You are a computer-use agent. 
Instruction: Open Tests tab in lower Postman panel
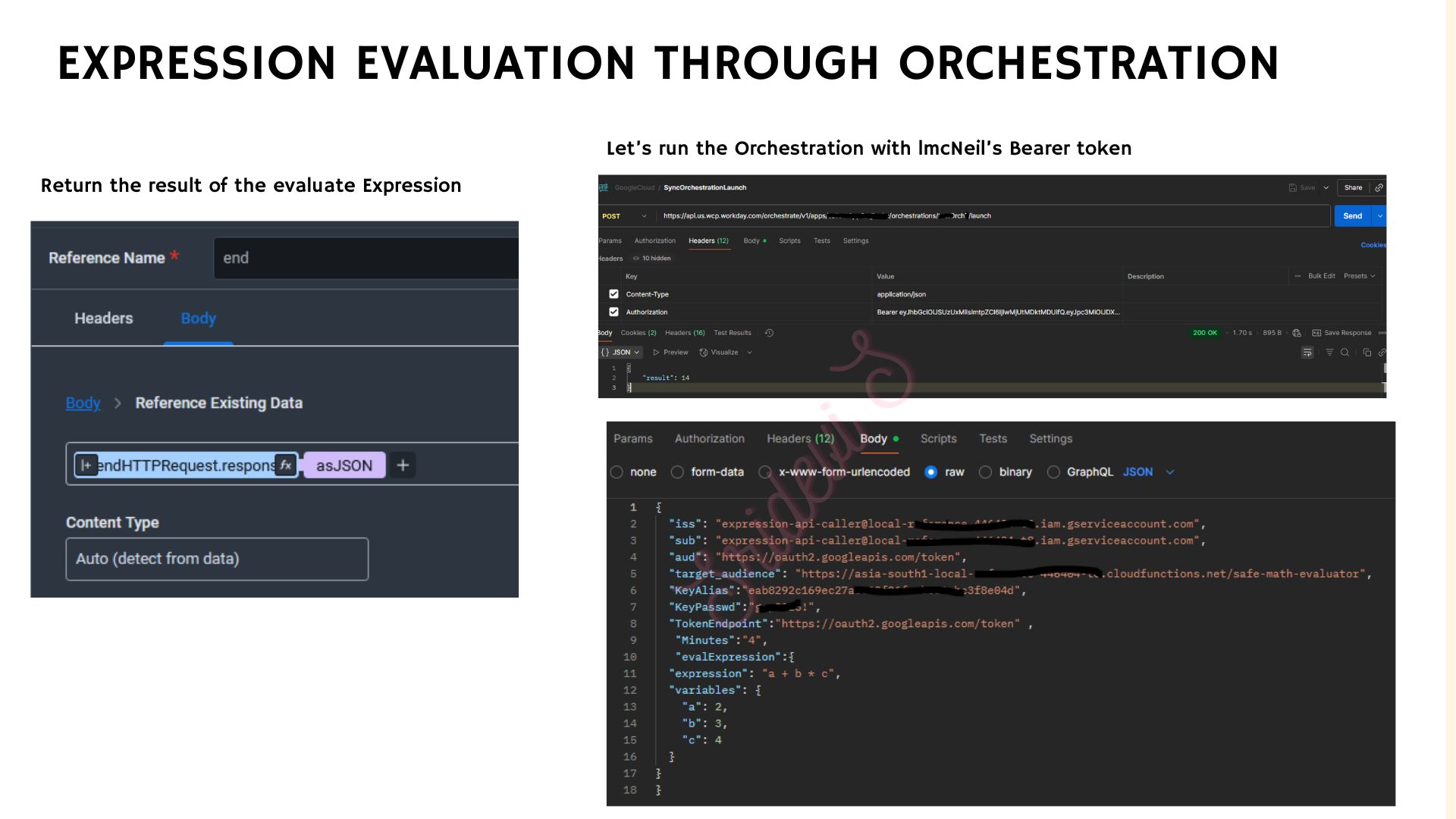pos(993,439)
